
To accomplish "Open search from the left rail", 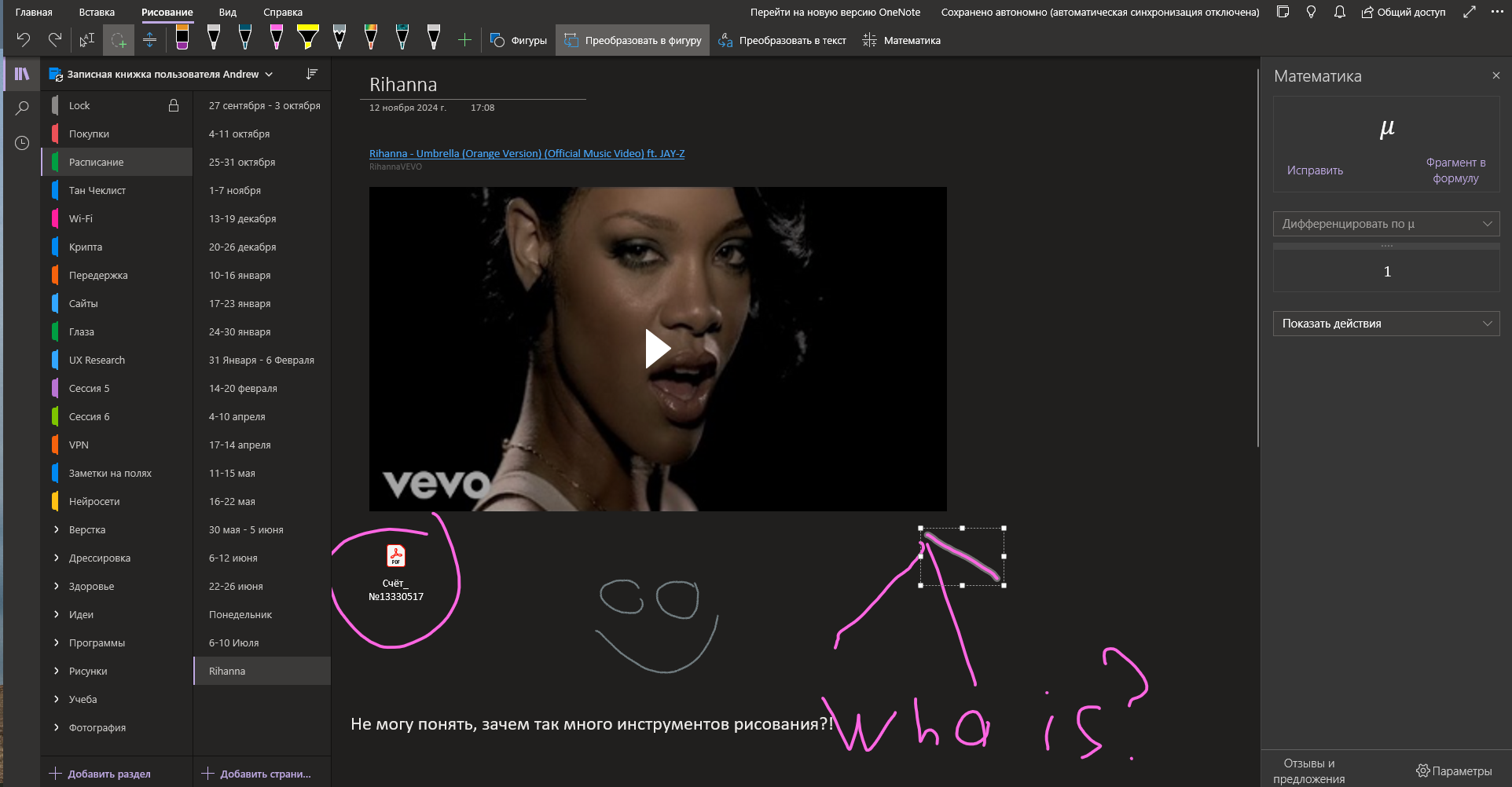I will click(22, 108).
